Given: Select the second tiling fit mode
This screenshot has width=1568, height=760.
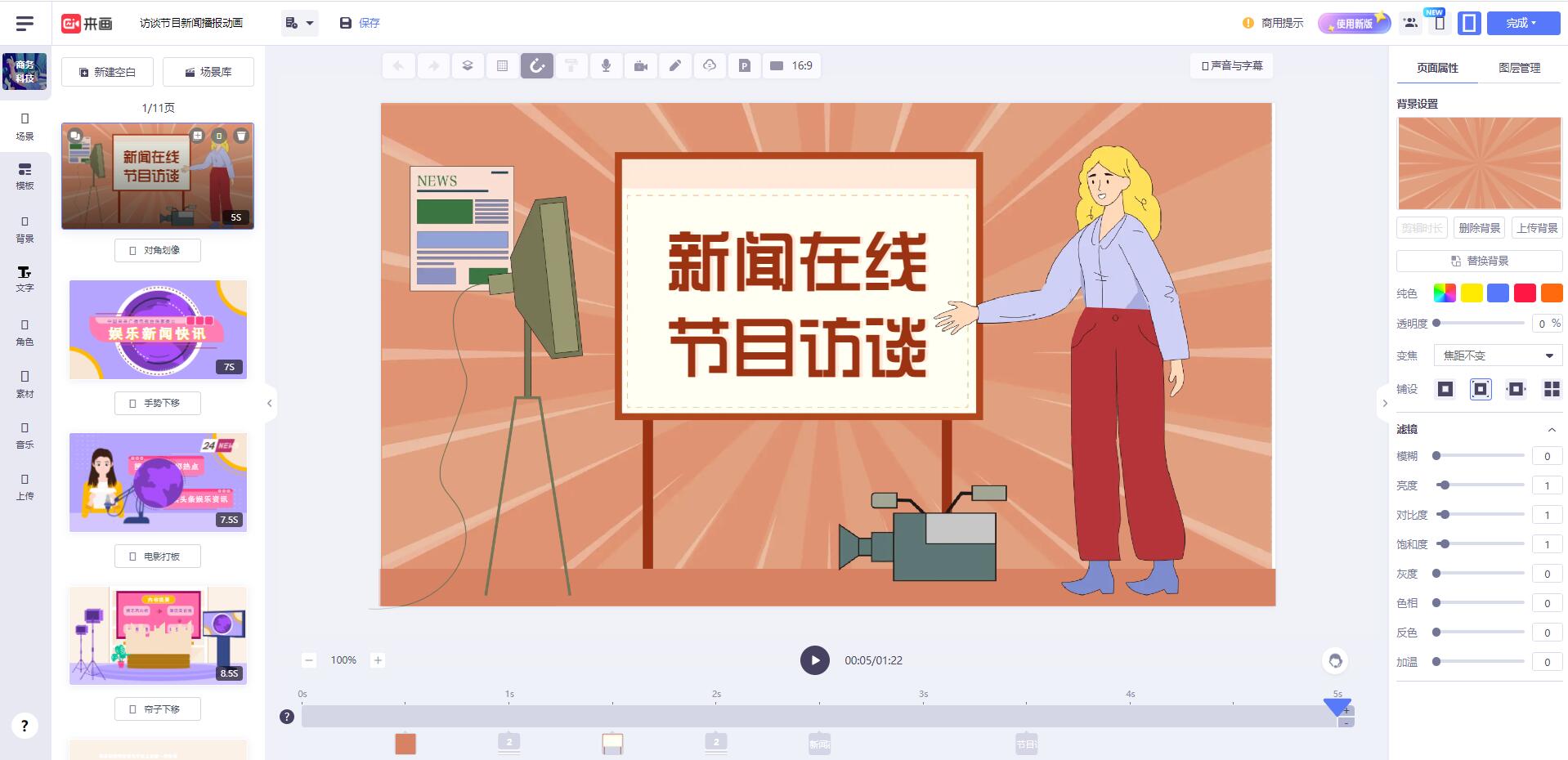Looking at the screenshot, I should coord(1481,389).
